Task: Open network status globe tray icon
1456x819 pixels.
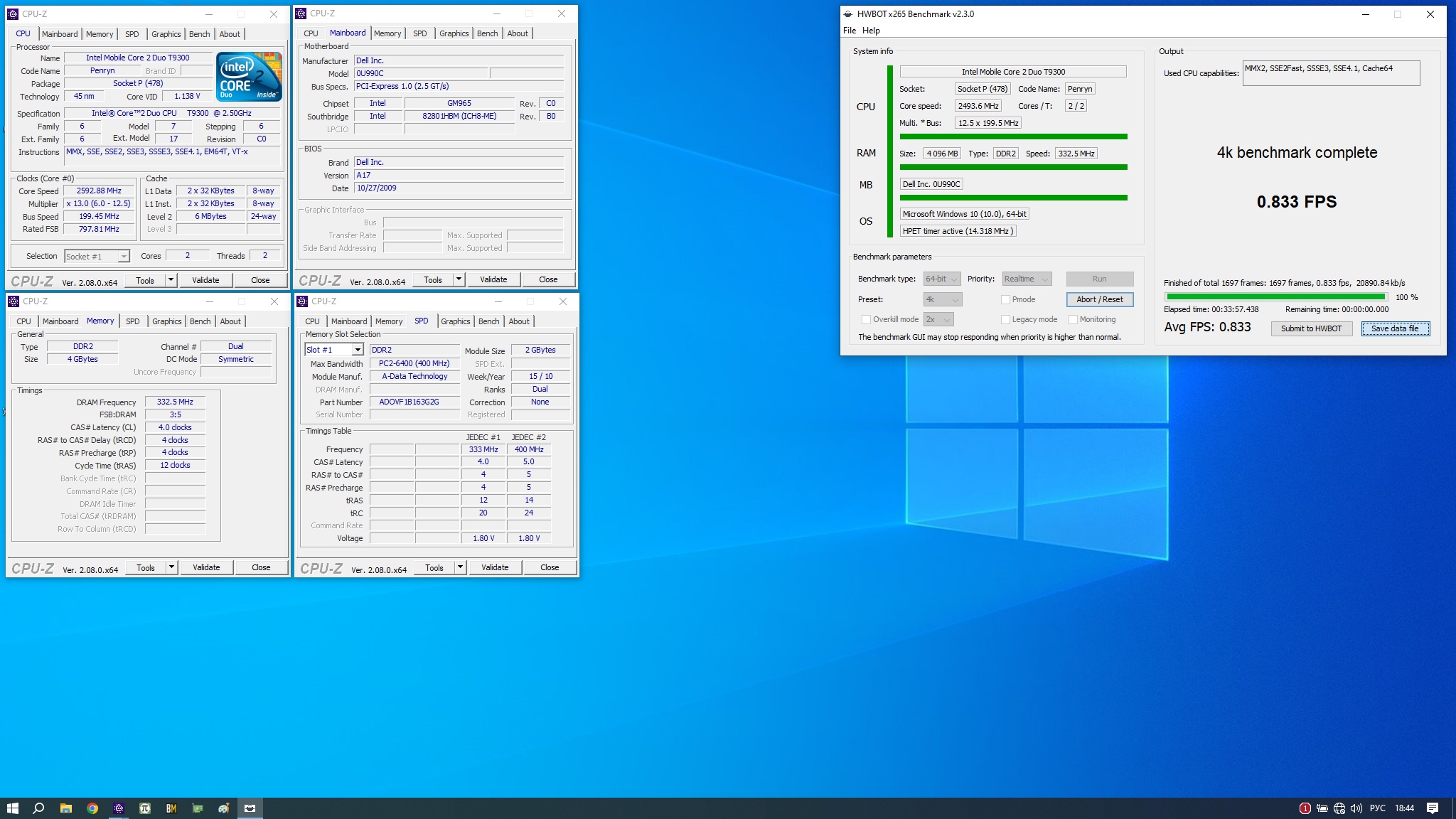Action: click(1339, 808)
